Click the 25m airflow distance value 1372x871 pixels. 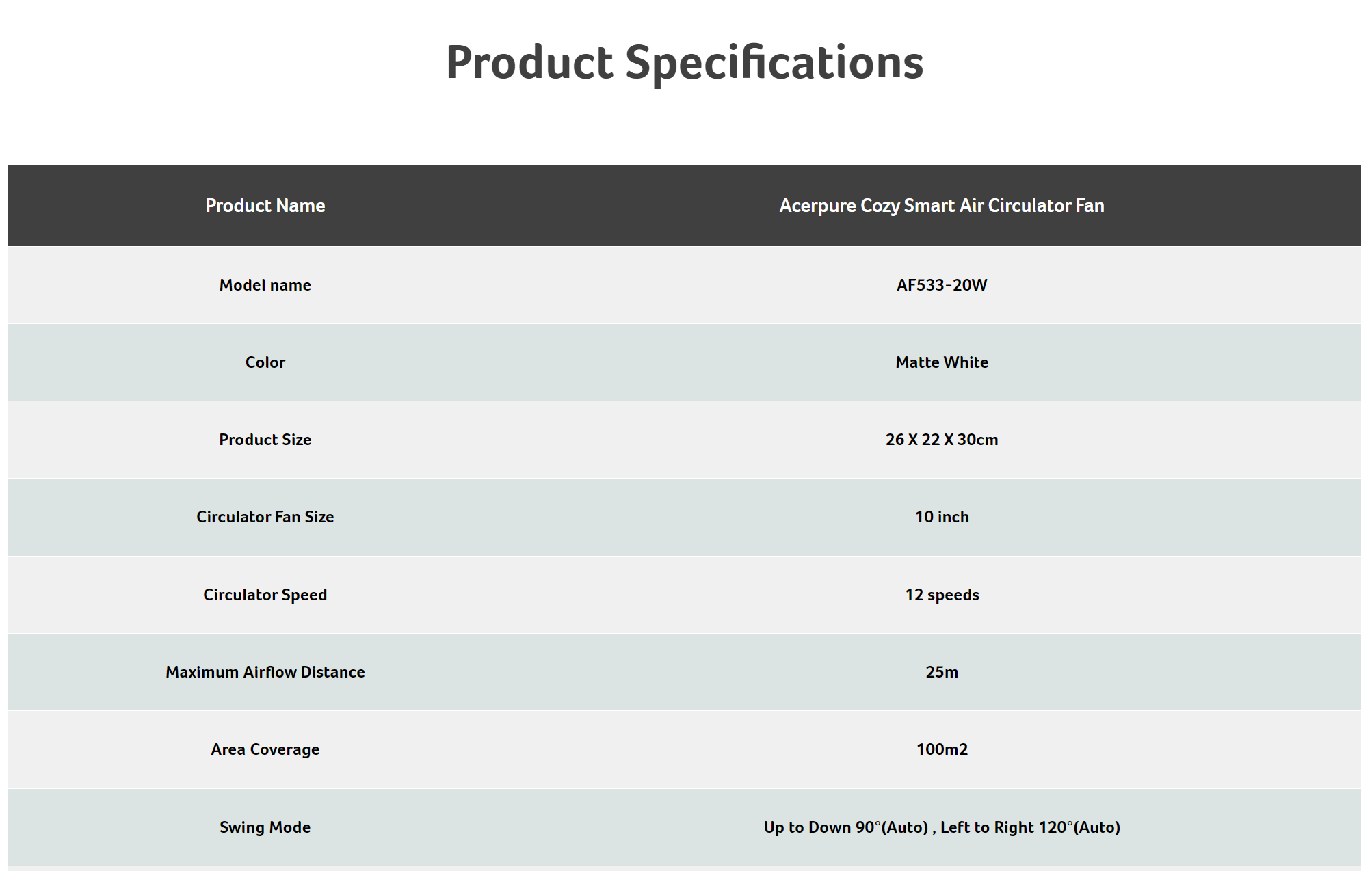(942, 672)
